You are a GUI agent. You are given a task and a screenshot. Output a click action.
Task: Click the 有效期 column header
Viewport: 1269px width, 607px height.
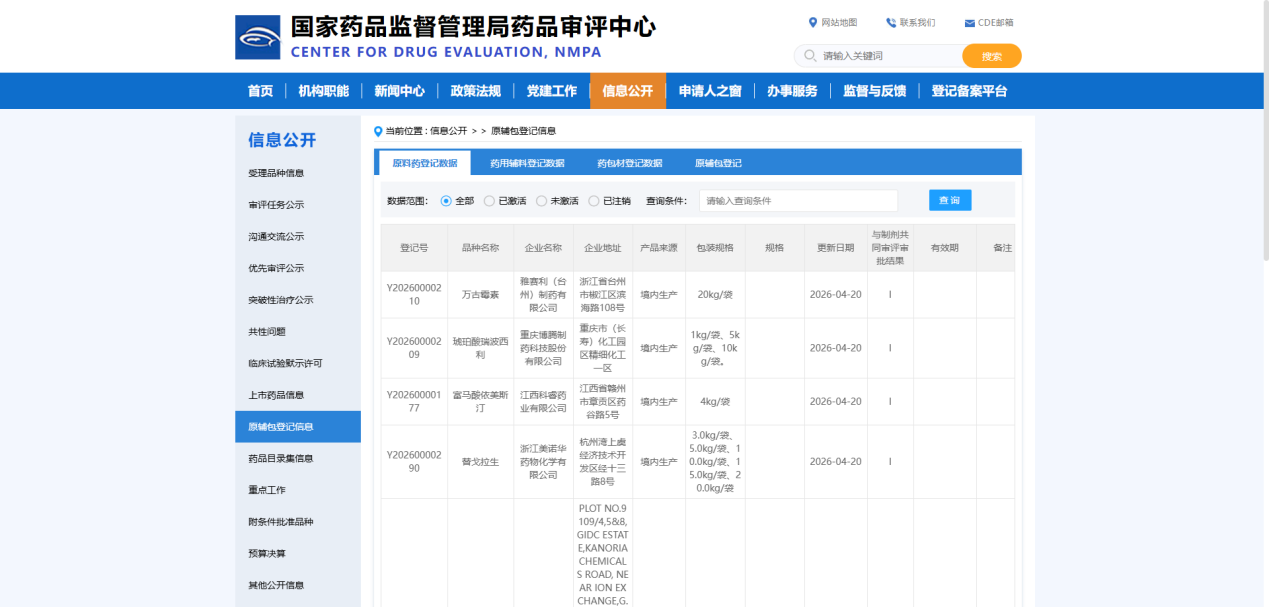click(x=945, y=248)
